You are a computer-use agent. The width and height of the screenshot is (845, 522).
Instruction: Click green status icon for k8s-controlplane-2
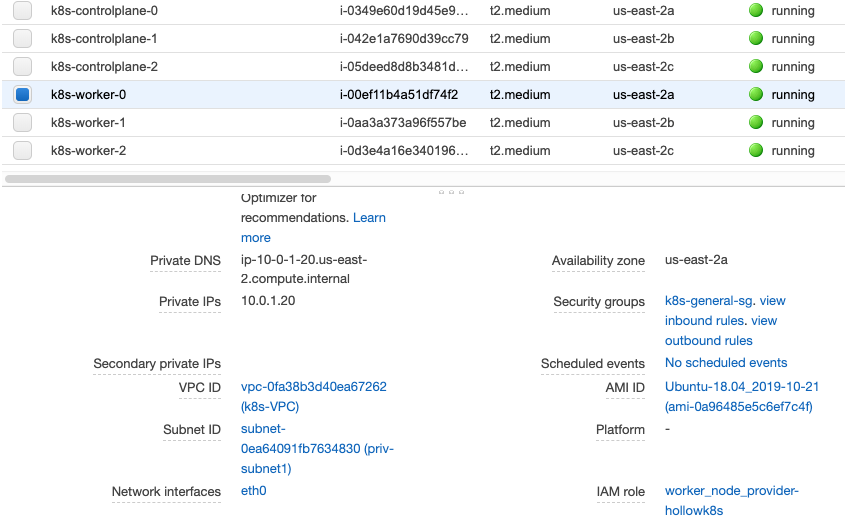point(755,67)
